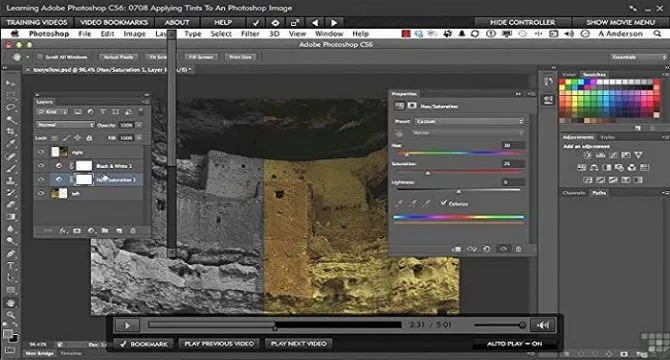The height and width of the screenshot is (360, 670).
Task: Click the Hue value input field
Action: (514, 146)
